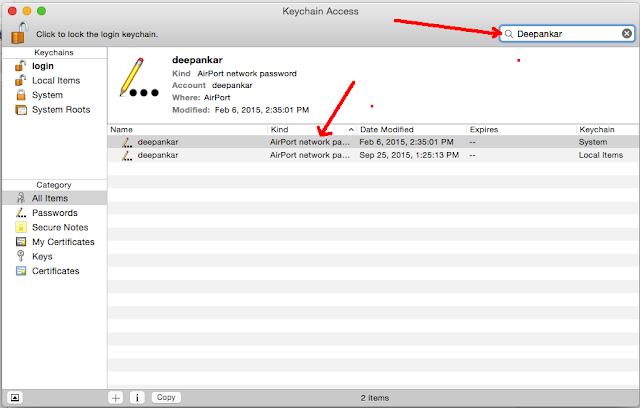This screenshot has height=408, width=640.
Task: Toggle the Kind column sort arrow
Action: [351, 129]
